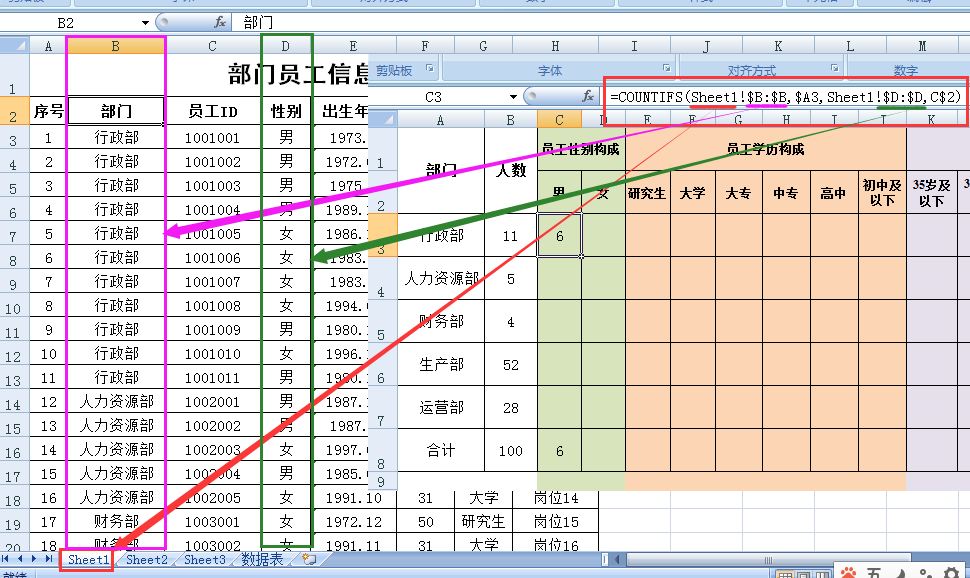
Task: Click the fx insert function icon beside B2
Action: [219, 22]
